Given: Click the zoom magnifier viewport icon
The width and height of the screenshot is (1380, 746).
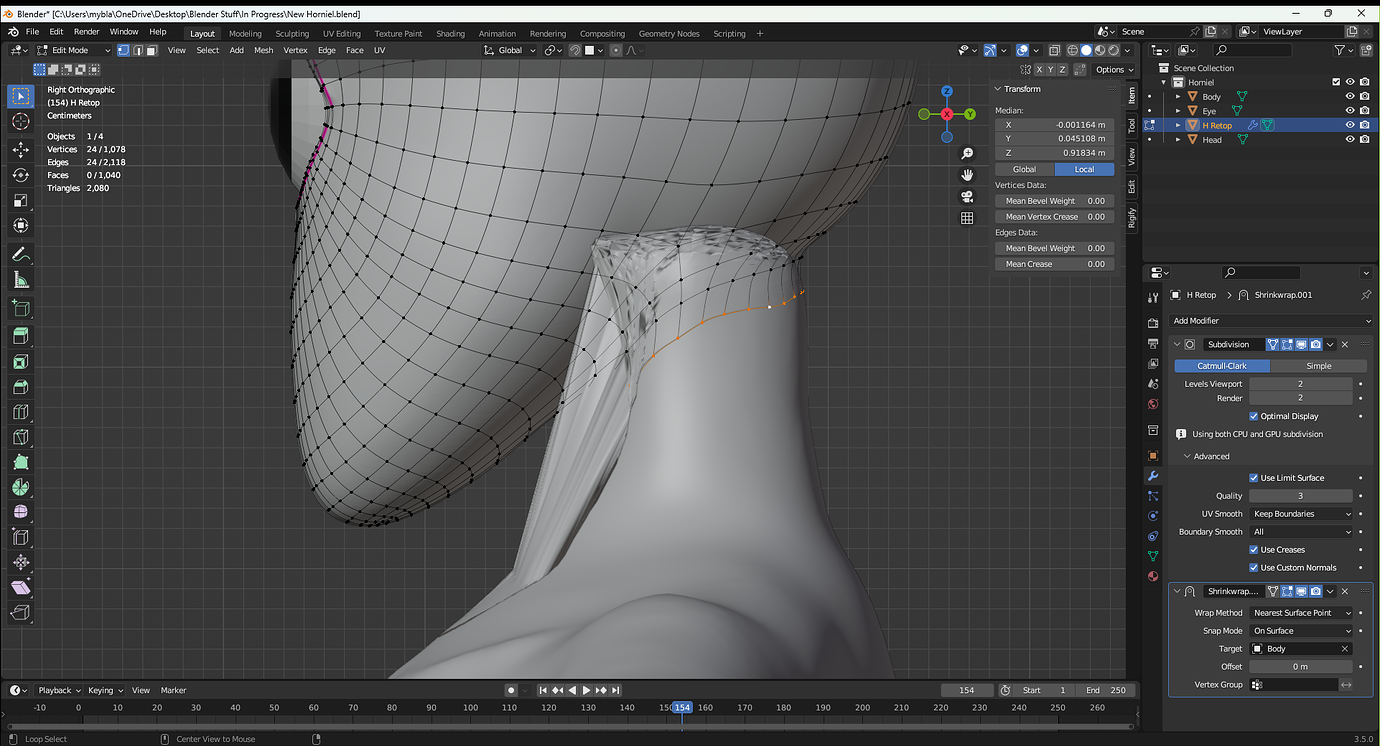Looking at the screenshot, I should tap(967, 154).
